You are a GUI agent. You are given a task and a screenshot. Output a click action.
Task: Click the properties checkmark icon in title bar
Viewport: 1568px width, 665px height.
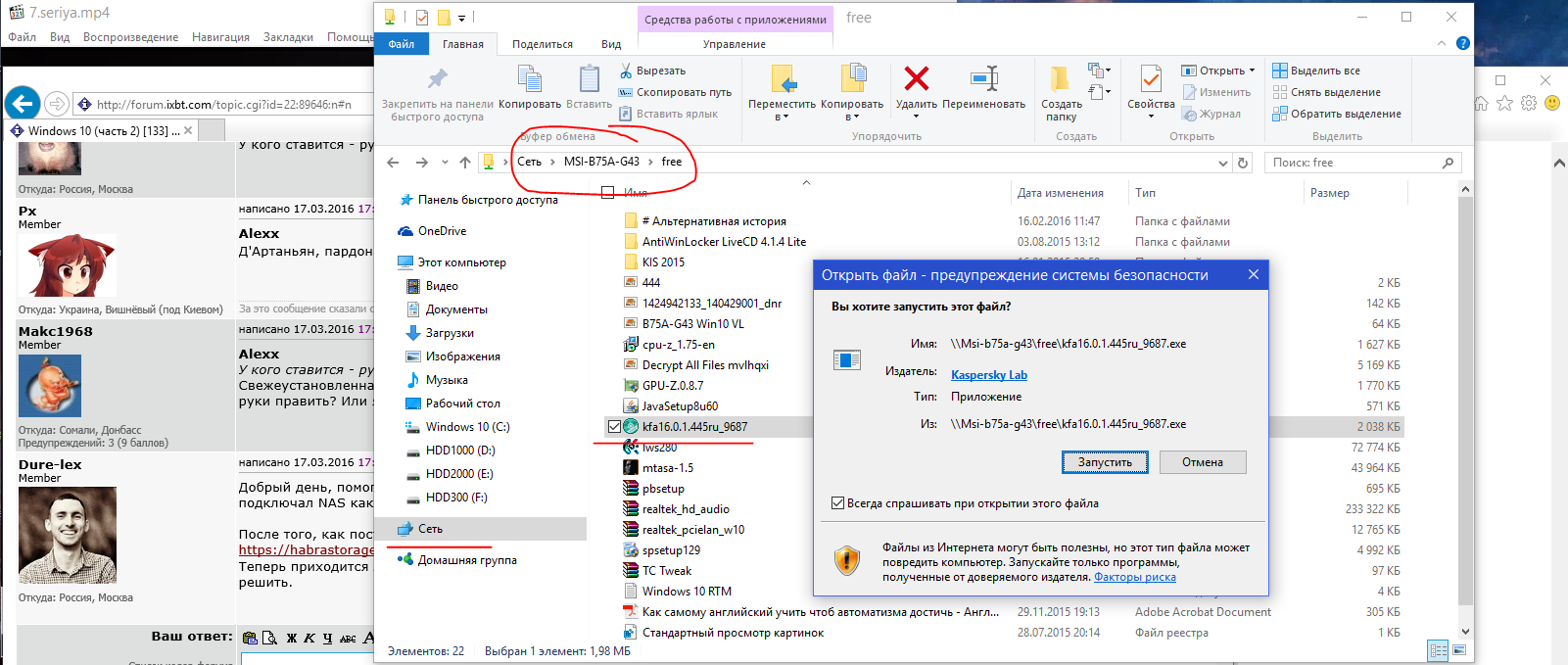(422, 18)
